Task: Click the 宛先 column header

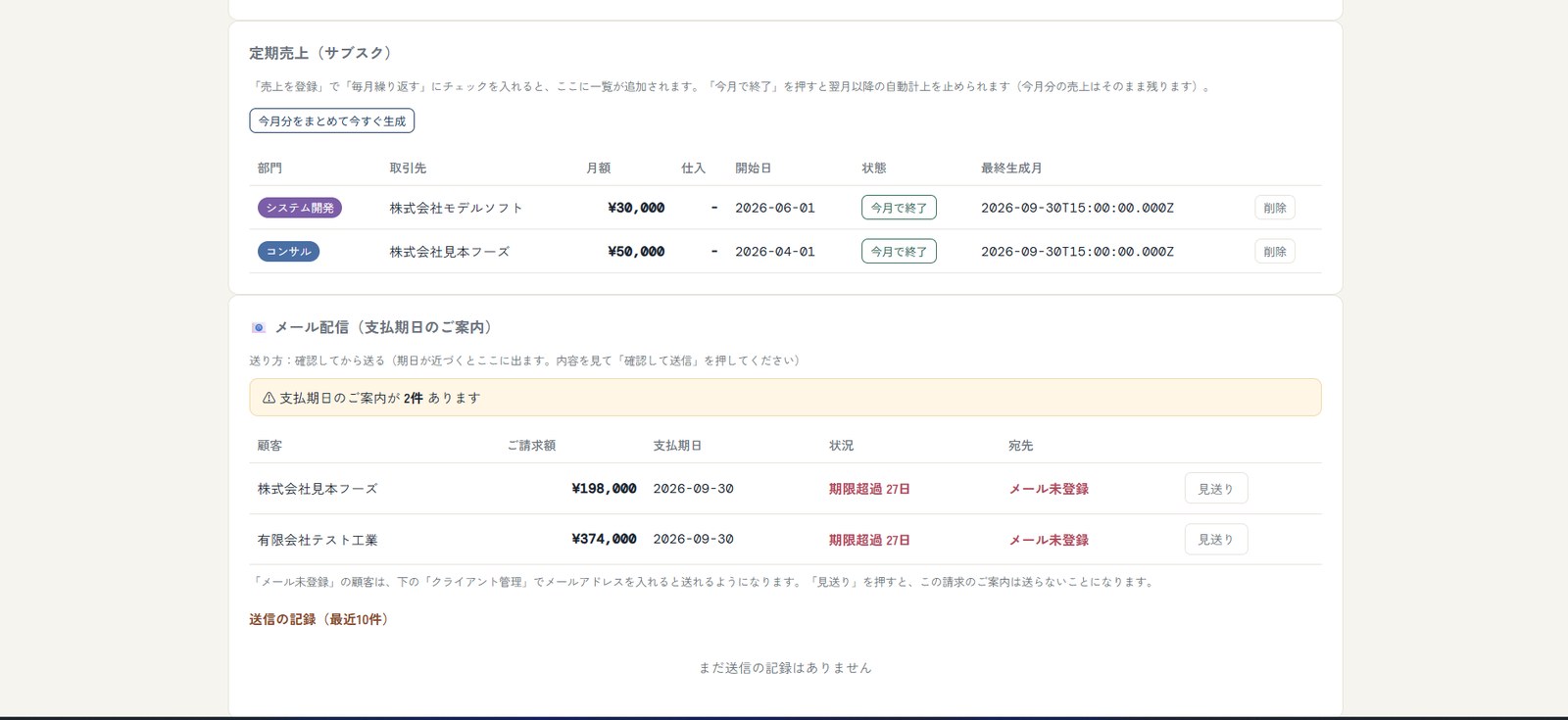Action: coord(1020,446)
